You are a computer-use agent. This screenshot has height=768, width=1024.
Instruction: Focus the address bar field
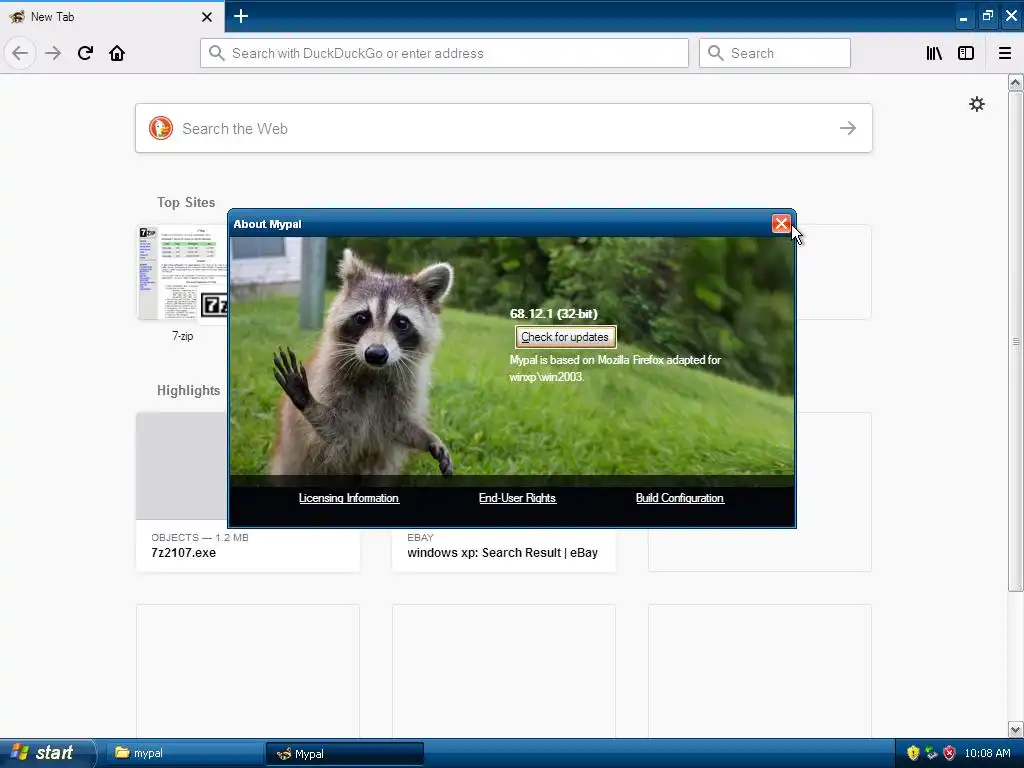[444, 53]
